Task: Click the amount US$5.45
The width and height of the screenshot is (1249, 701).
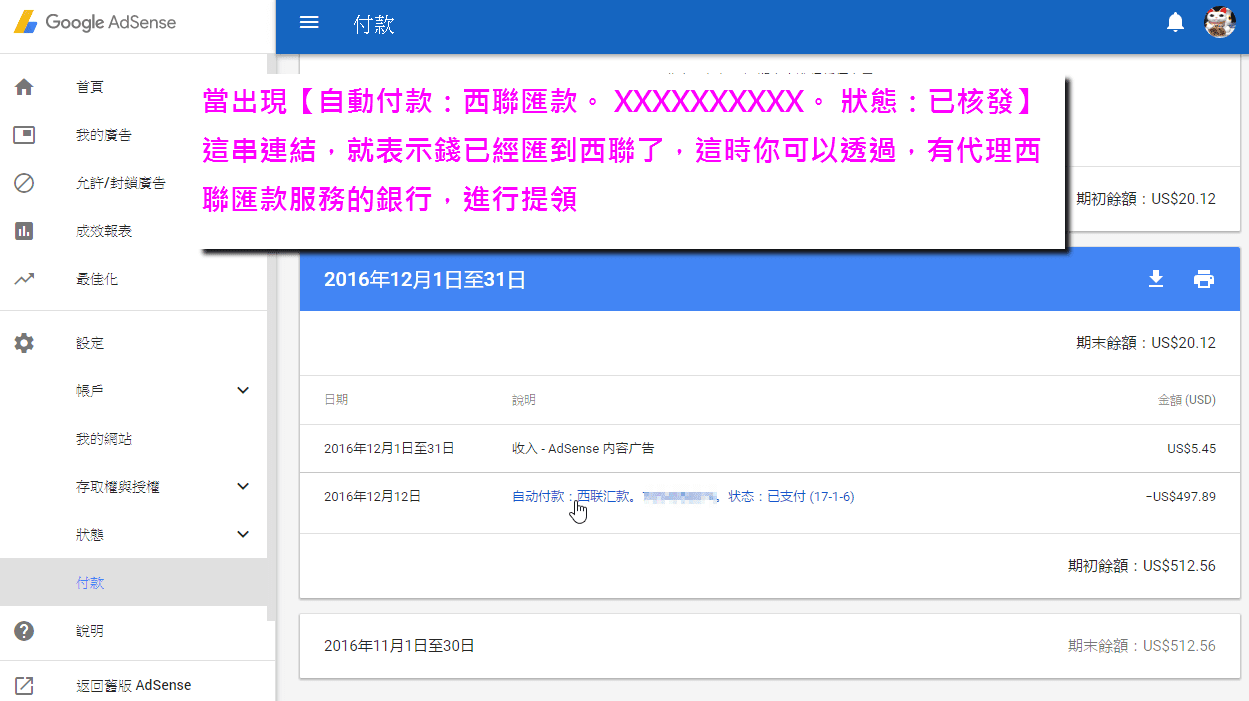Action: [1191, 448]
